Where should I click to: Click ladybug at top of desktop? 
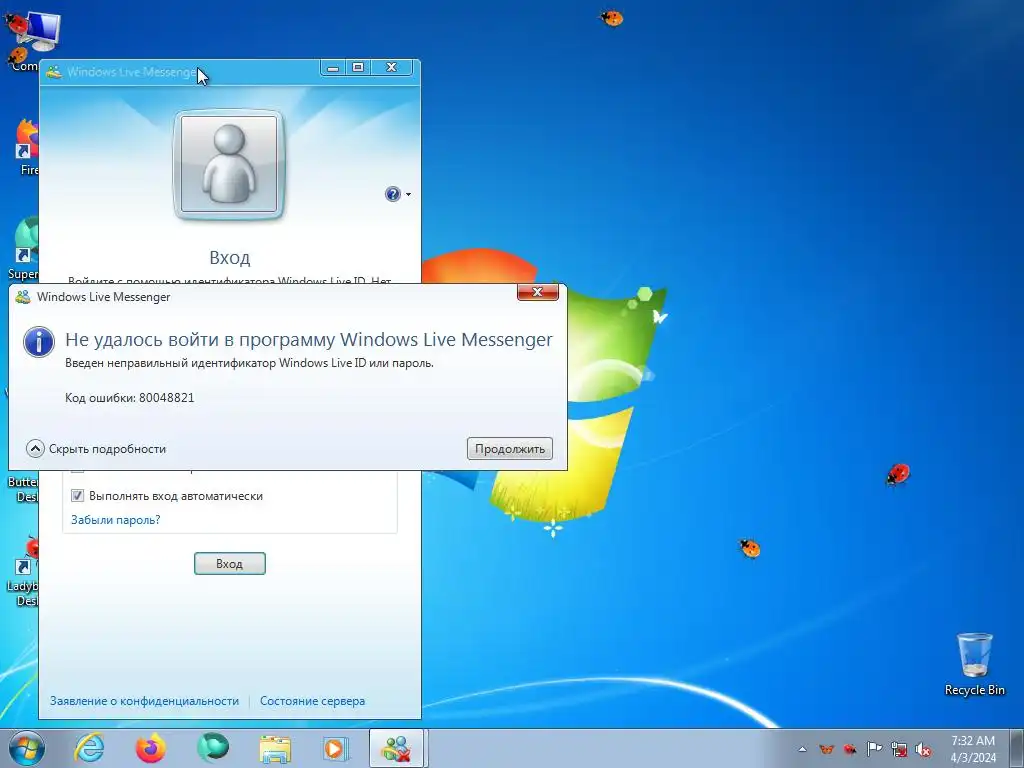click(x=612, y=18)
